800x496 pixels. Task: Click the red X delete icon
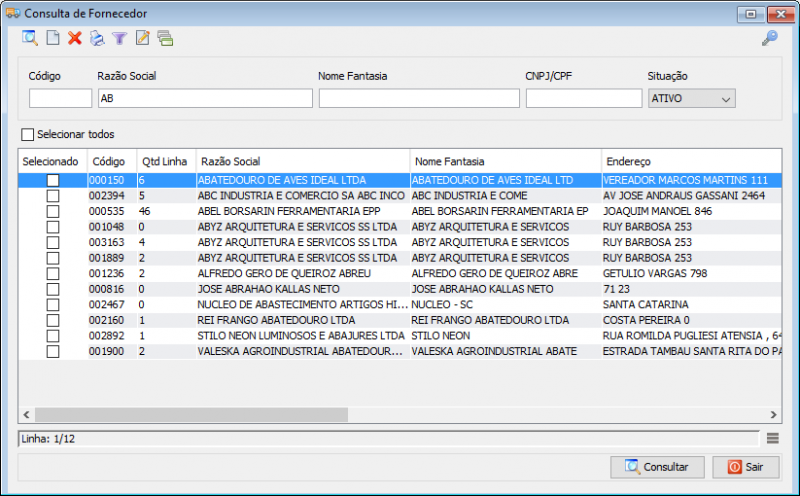tap(75, 38)
